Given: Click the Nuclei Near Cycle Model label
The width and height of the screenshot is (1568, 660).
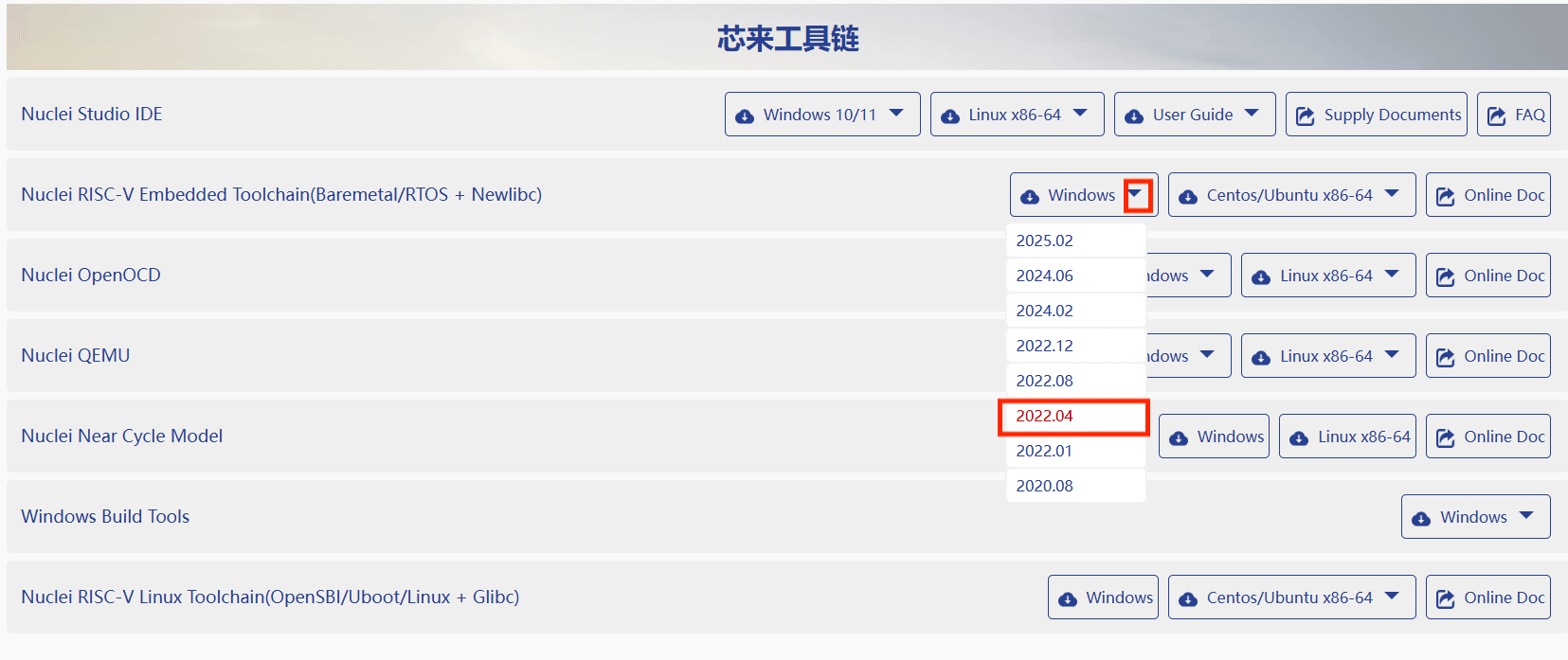Looking at the screenshot, I should click(x=122, y=436).
